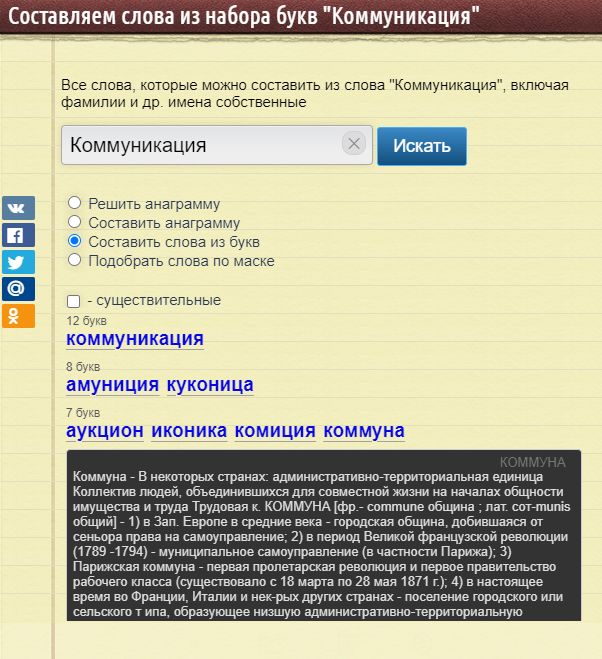
Task: Choose 'Составить анаграмму' radio option
Action: pos(74,223)
